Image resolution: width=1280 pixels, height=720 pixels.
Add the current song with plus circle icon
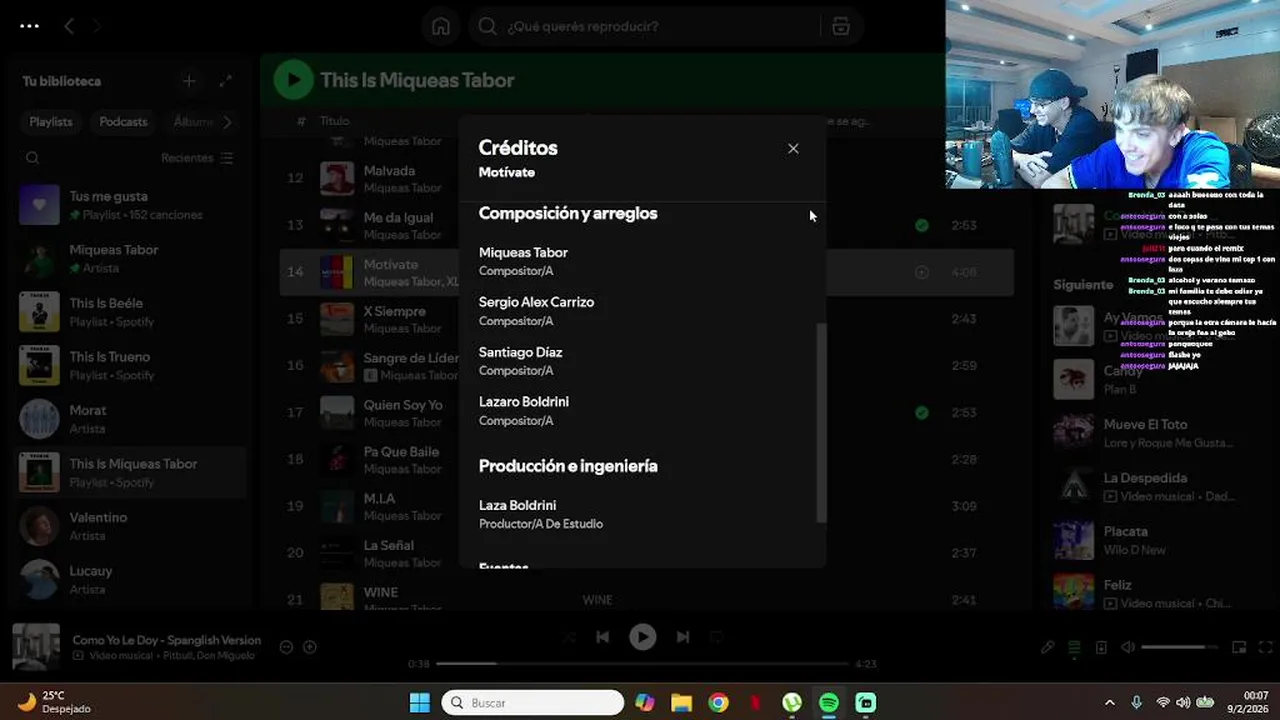(310, 647)
